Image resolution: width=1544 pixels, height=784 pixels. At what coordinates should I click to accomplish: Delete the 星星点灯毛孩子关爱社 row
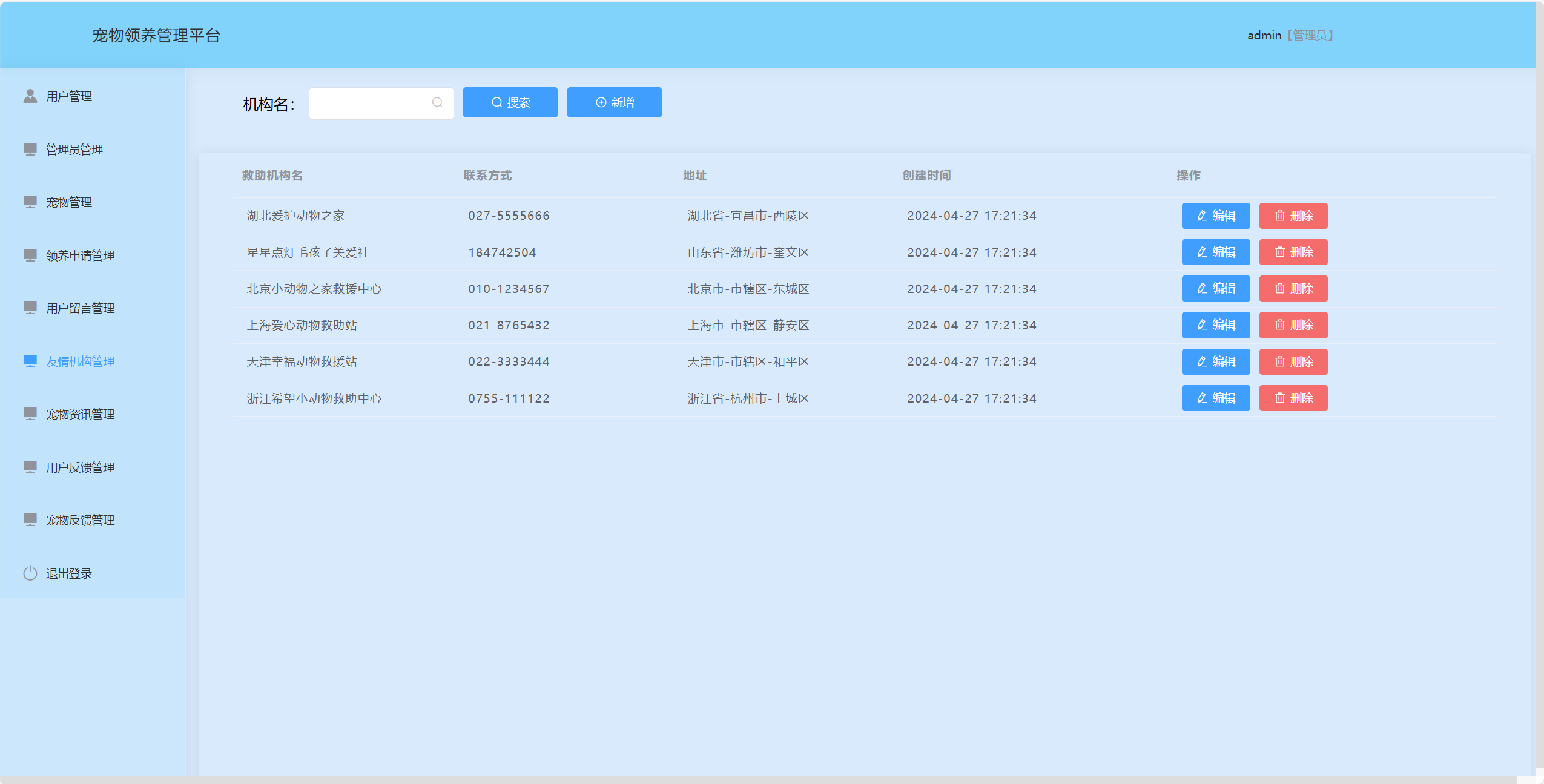(x=1293, y=252)
